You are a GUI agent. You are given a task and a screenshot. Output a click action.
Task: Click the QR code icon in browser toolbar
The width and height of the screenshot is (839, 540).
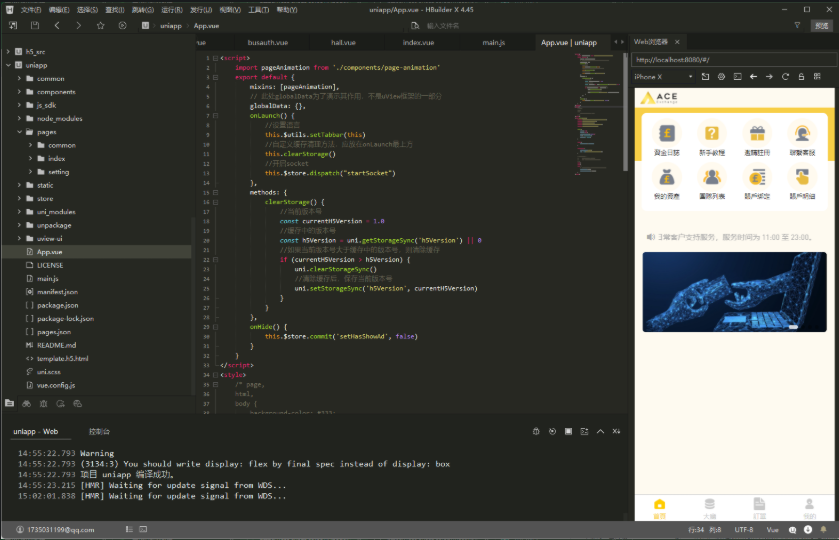[x=817, y=77]
